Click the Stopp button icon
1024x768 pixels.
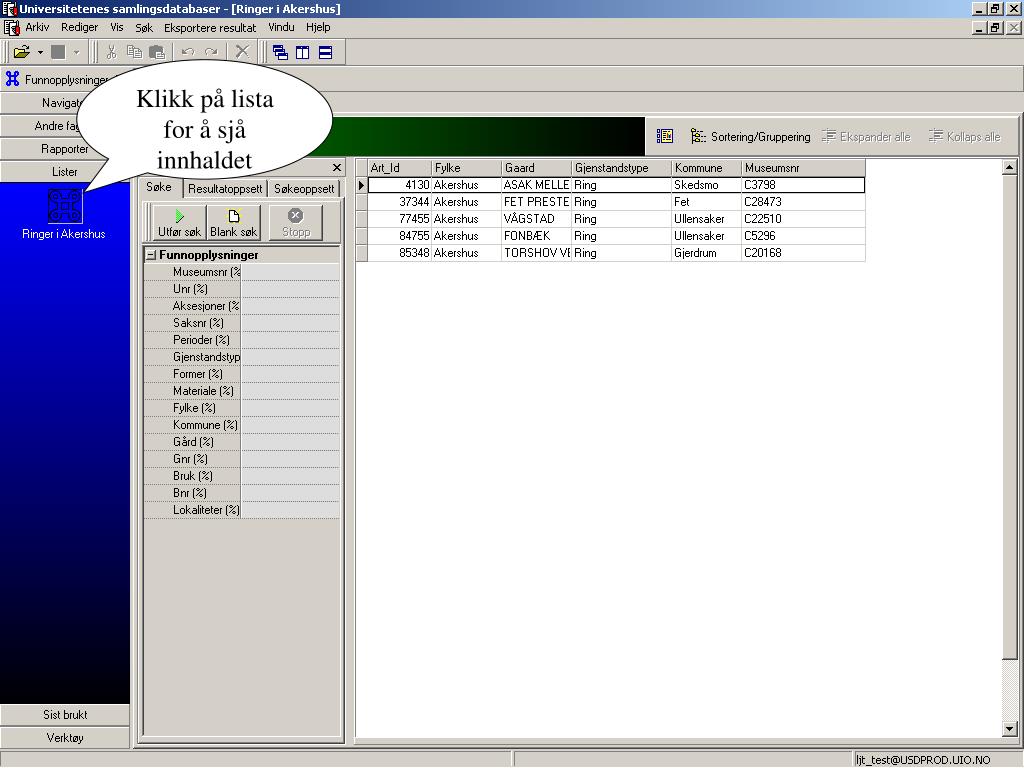(x=296, y=223)
